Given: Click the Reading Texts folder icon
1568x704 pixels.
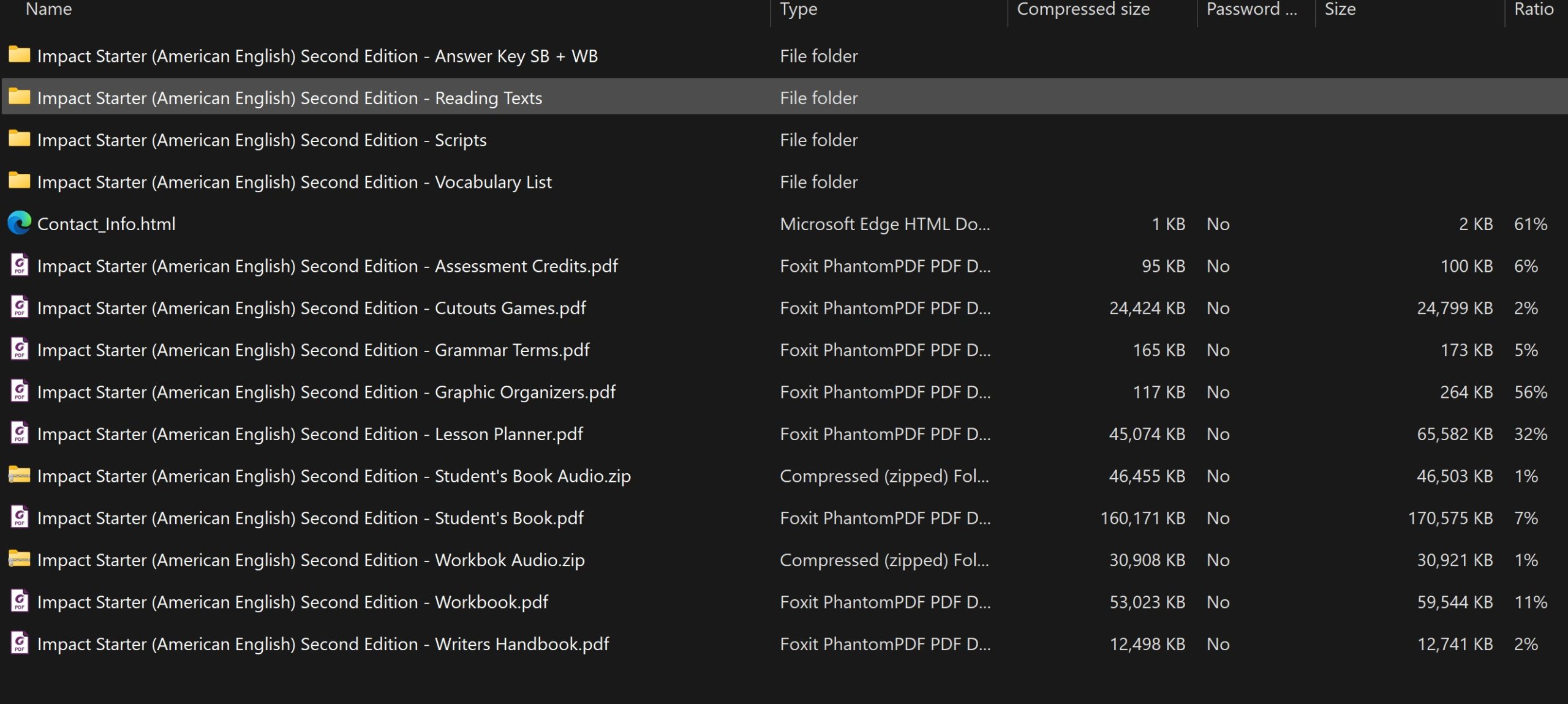Looking at the screenshot, I should point(19,97).
